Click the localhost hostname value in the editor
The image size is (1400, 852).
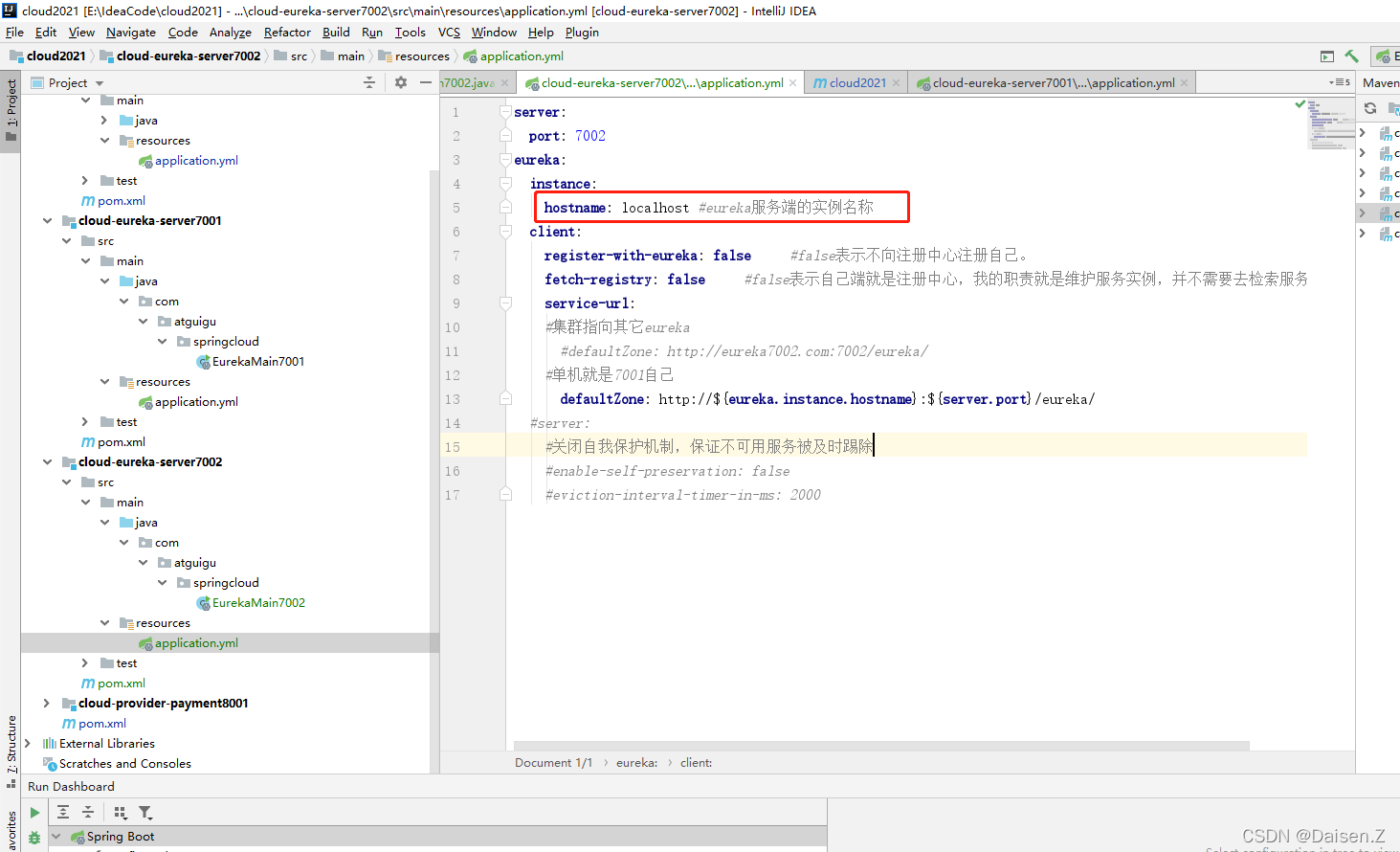pyautogui.click(x=656, y=208)
